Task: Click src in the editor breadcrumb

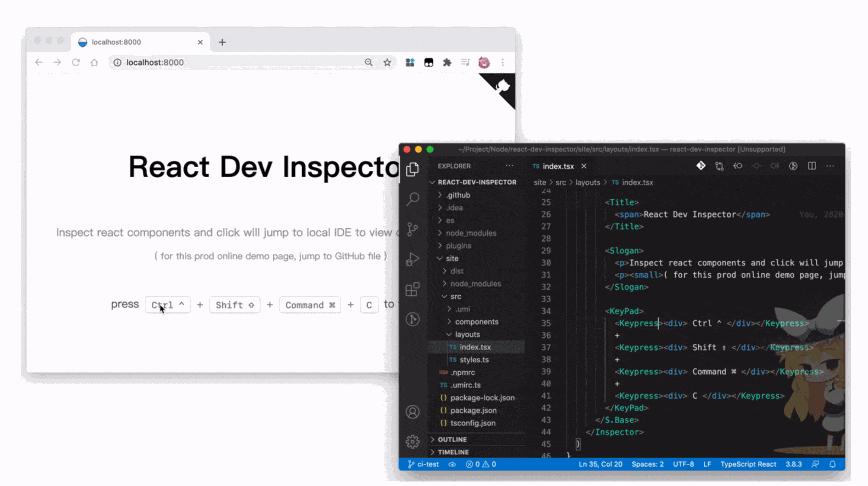Action: [x=561, y=182]
